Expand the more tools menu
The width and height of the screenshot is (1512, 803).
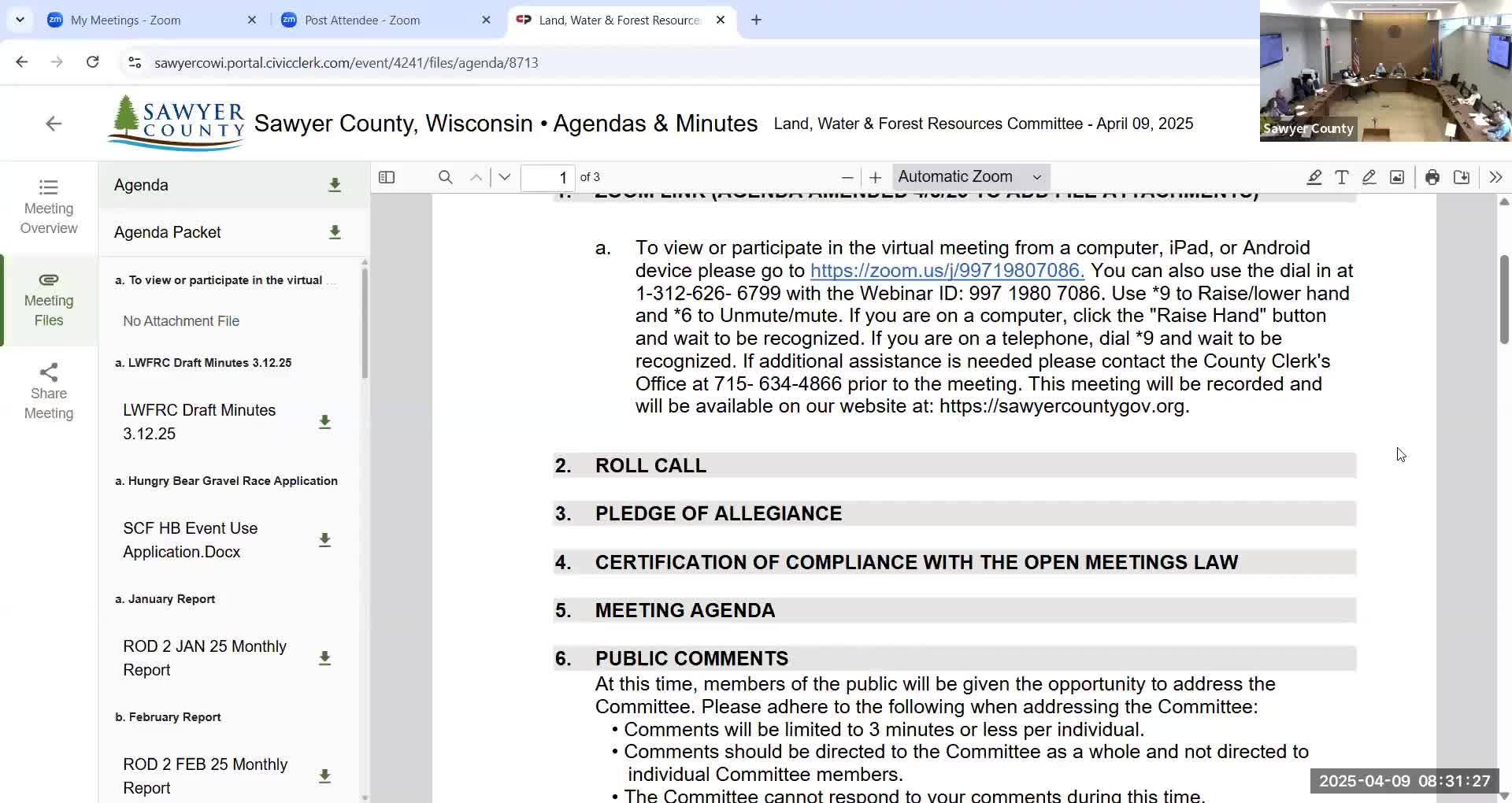(1495, 177)
